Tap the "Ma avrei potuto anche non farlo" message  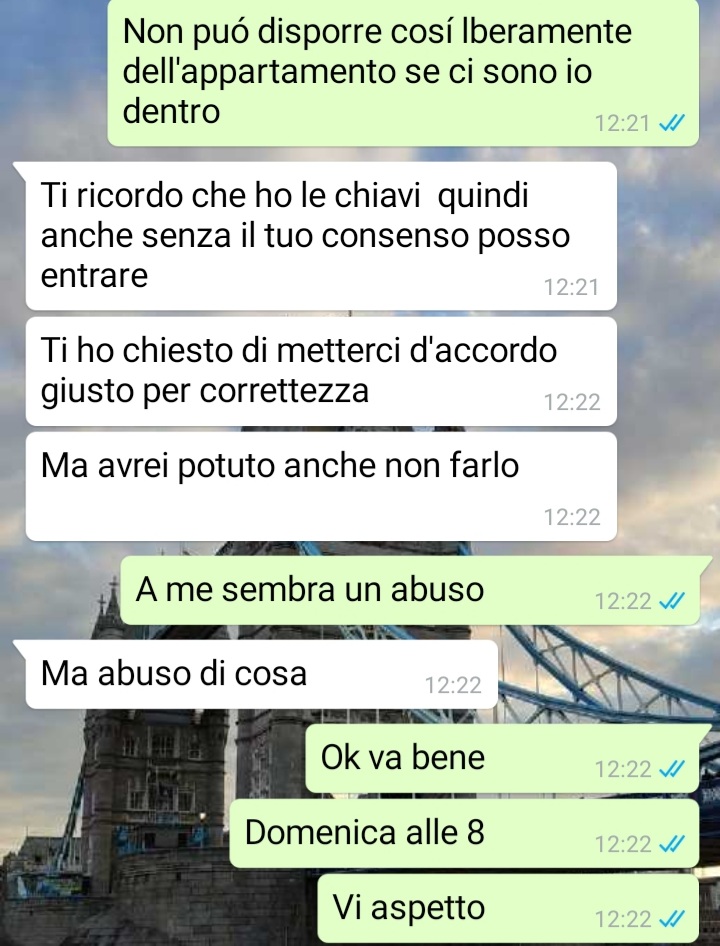click(x=321, y=486)
